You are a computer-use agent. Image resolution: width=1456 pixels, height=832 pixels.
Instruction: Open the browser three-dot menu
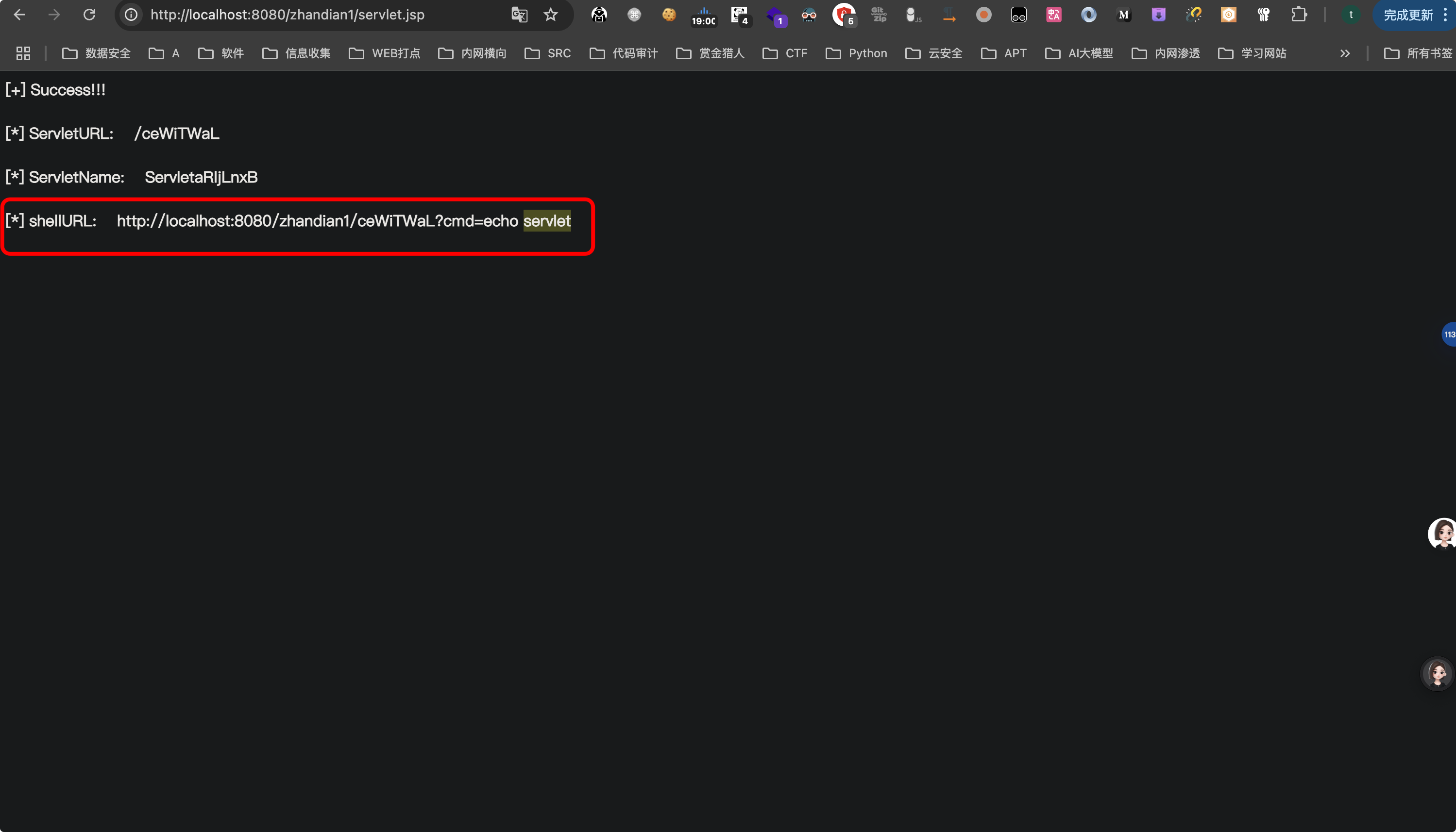pos(1445,15)
